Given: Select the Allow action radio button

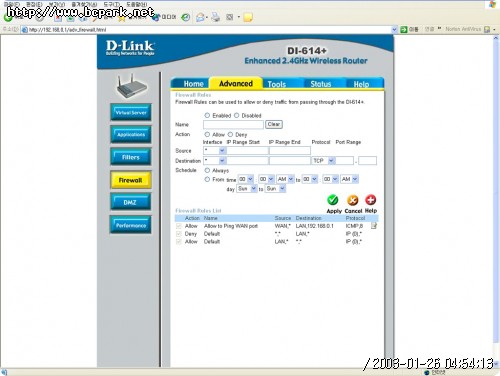Looking at the screenshot, I should pos(207,134).
